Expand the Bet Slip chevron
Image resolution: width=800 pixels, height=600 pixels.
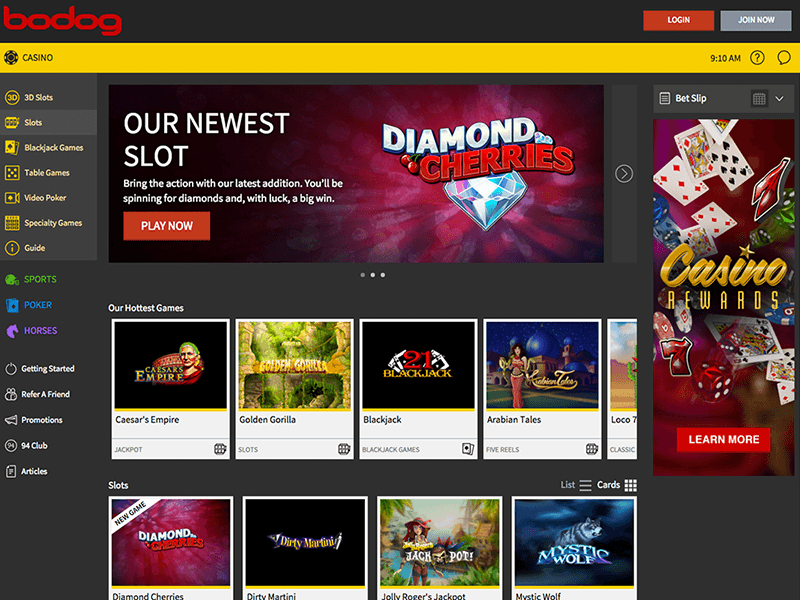[779, 98]
